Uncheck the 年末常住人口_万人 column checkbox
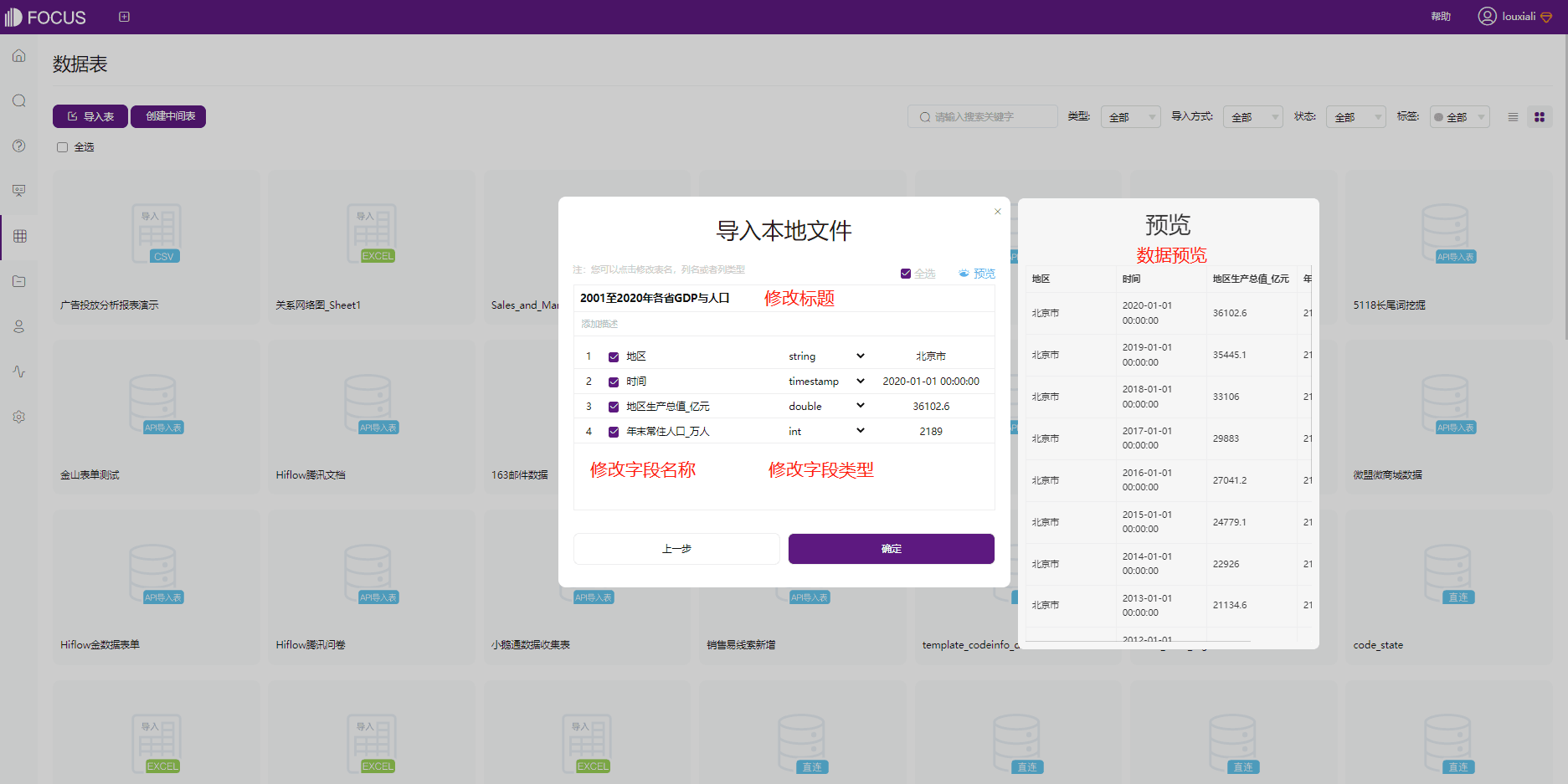The height and width of the screenshot is (784, 1568). 614,432
